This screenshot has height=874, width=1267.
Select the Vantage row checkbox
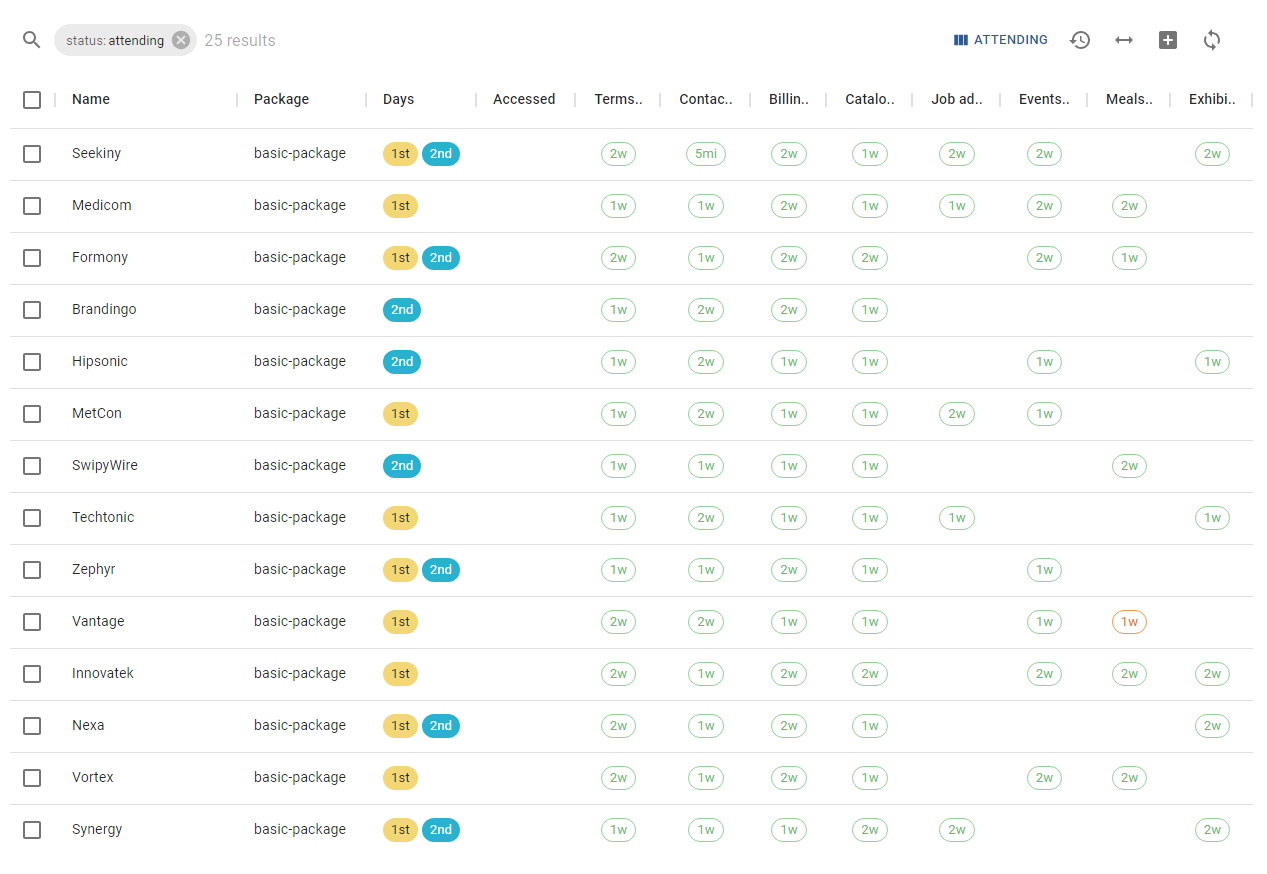pos(32,622)
